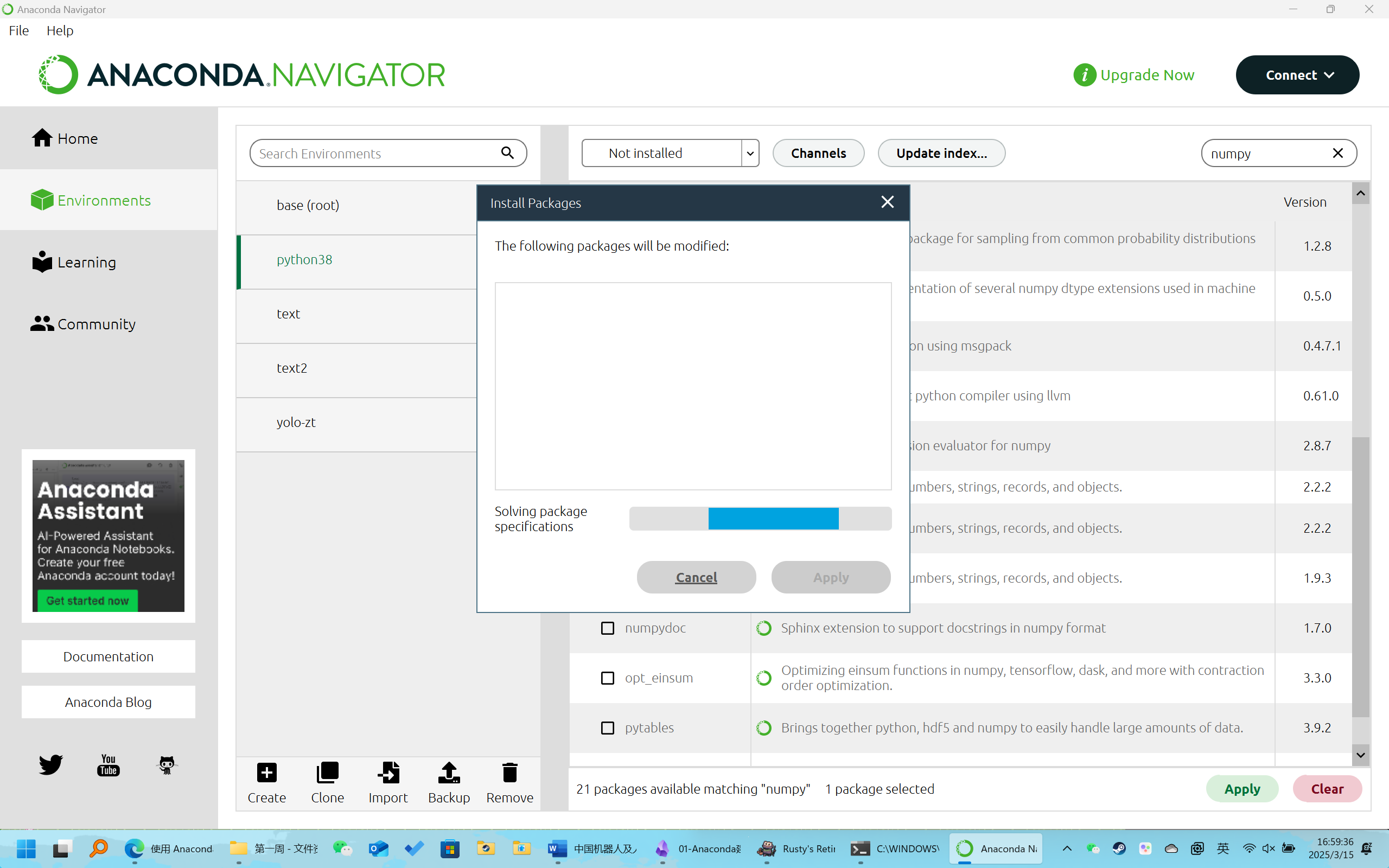The height and width of the screenshot is (868, 1389).
Task: Expand the Connect dropdown
Action: tap(1297, 75)
